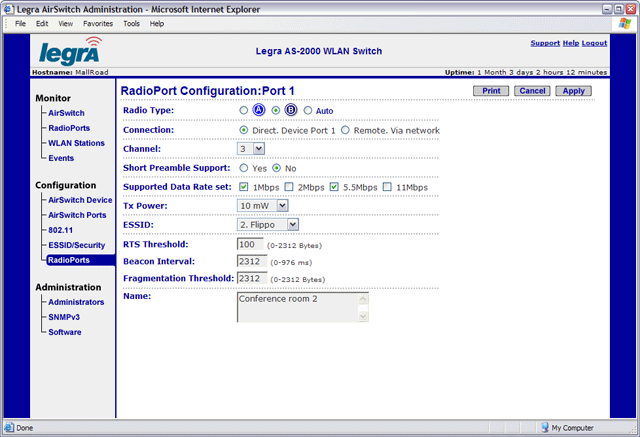Select highlighted RadioPorts under Configuration

click(81, 260)
